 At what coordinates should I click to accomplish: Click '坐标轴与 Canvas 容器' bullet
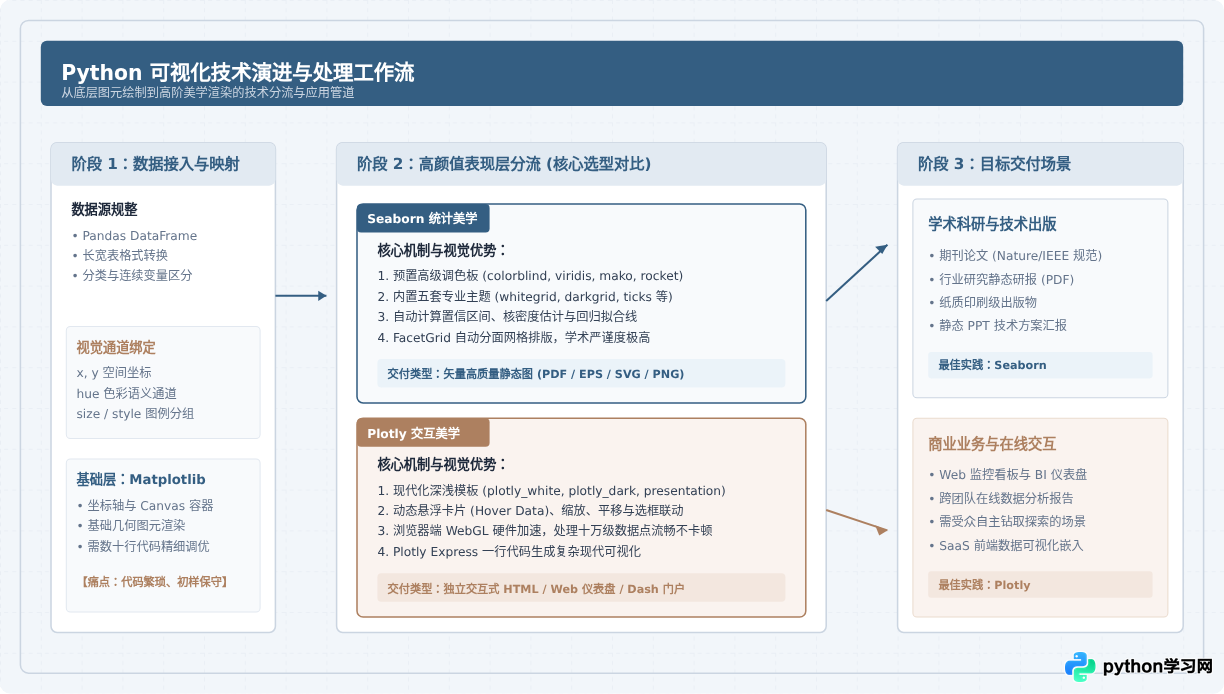145,505
